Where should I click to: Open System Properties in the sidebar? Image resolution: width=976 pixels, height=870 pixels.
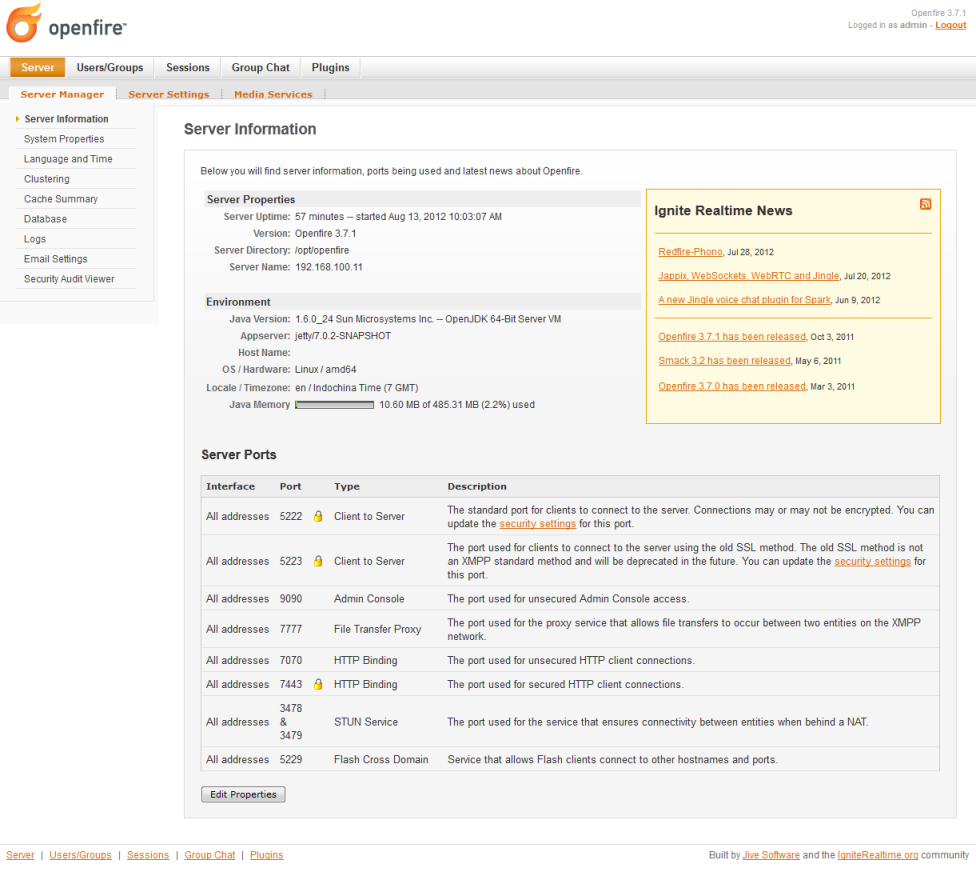pyautogui.click(x=63, y=139)
